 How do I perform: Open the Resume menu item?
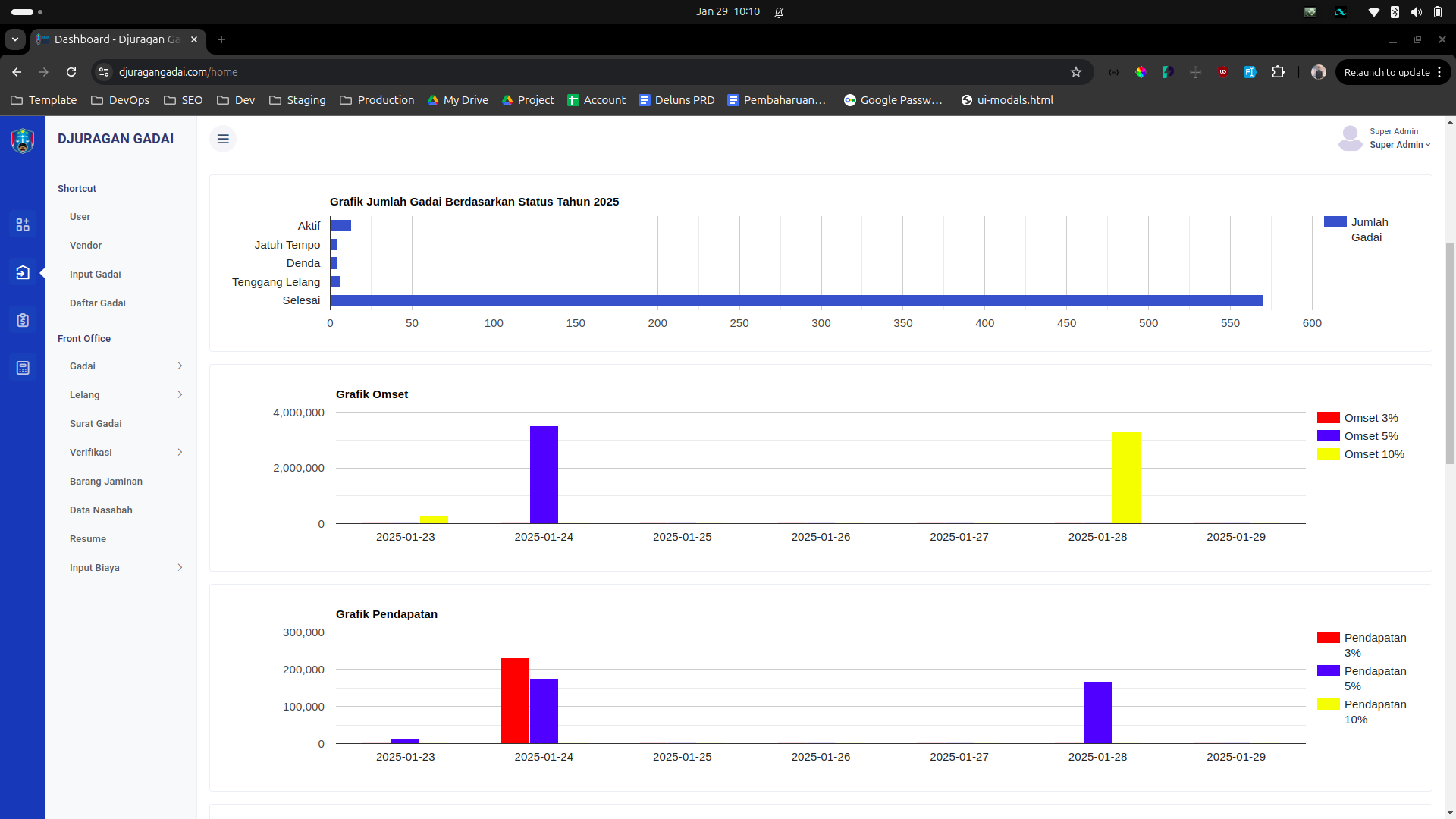[x=88, y=539]
